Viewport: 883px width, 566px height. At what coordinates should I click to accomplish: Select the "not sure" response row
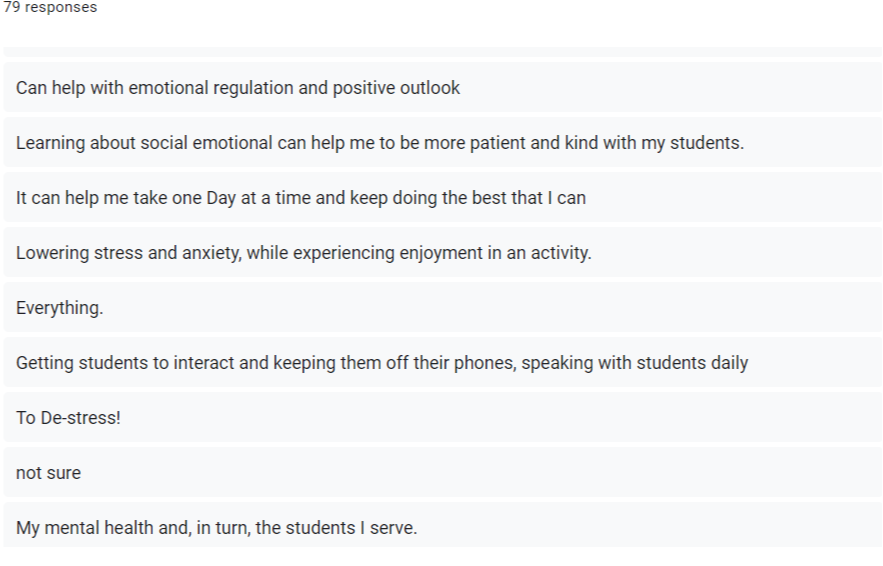443,473
